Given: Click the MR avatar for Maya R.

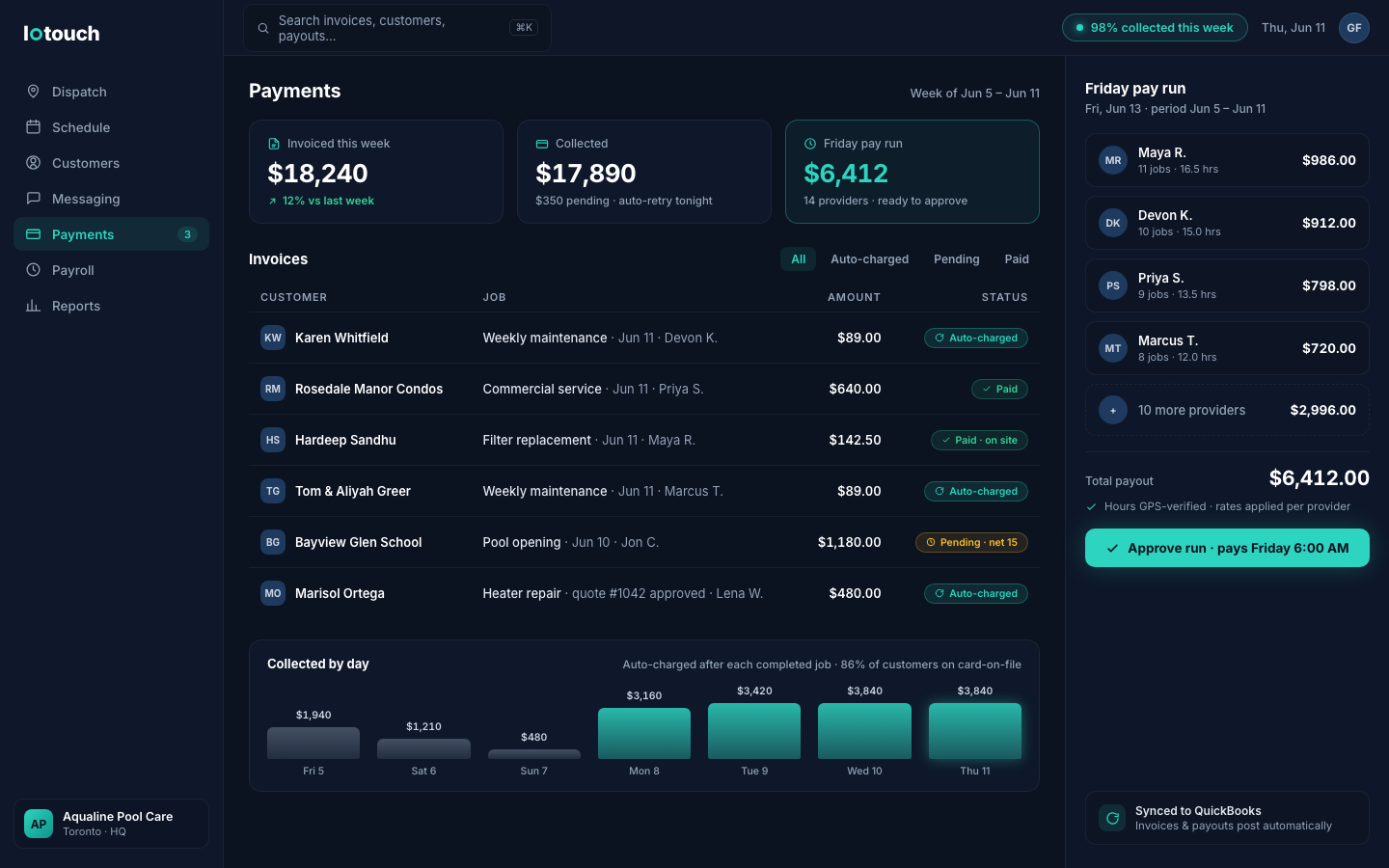Looking at the screenshot, I should pyautogui.click(x=1113, y=160).
